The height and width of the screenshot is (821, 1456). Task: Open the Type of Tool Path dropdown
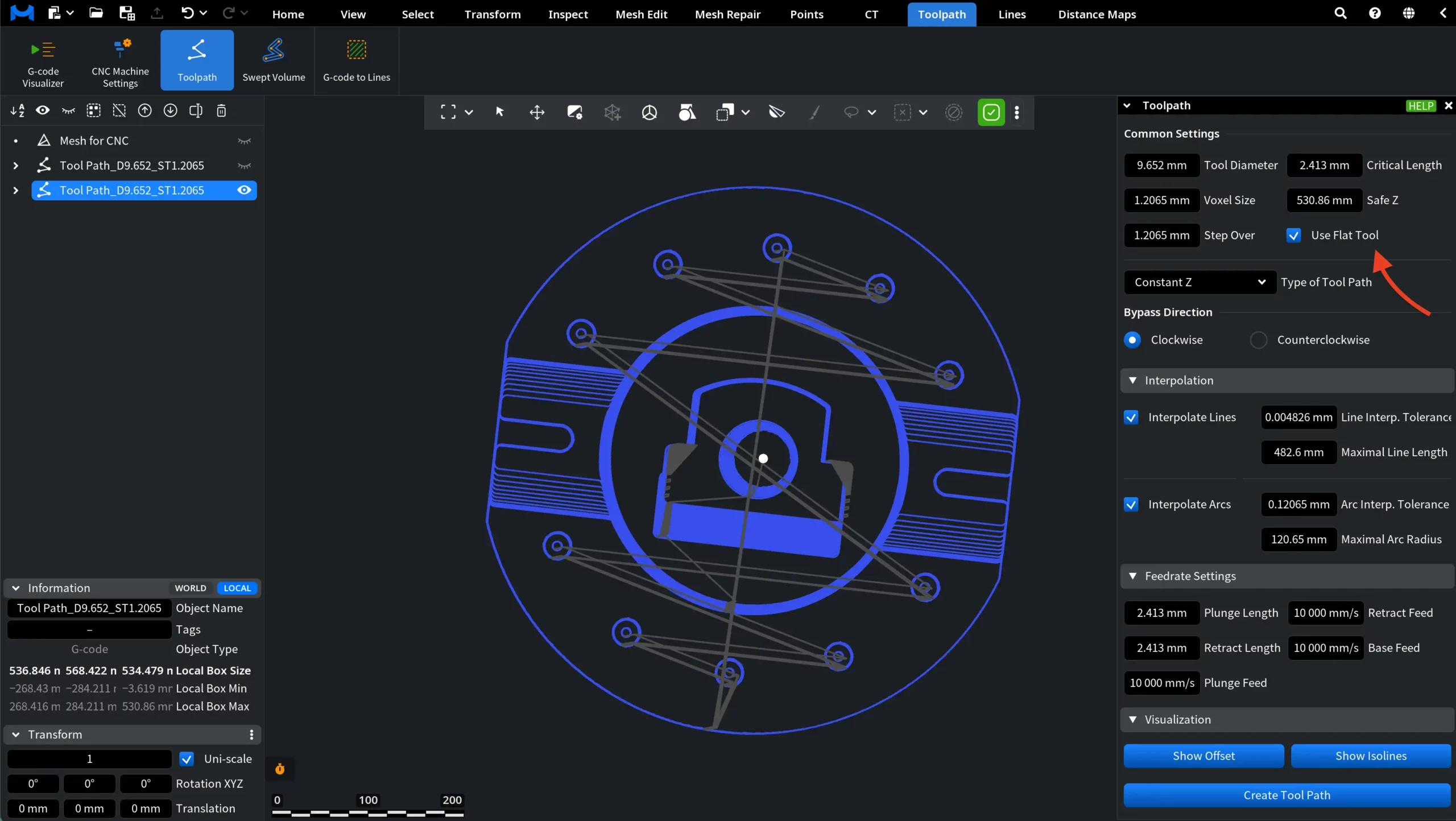[1200, 282]
